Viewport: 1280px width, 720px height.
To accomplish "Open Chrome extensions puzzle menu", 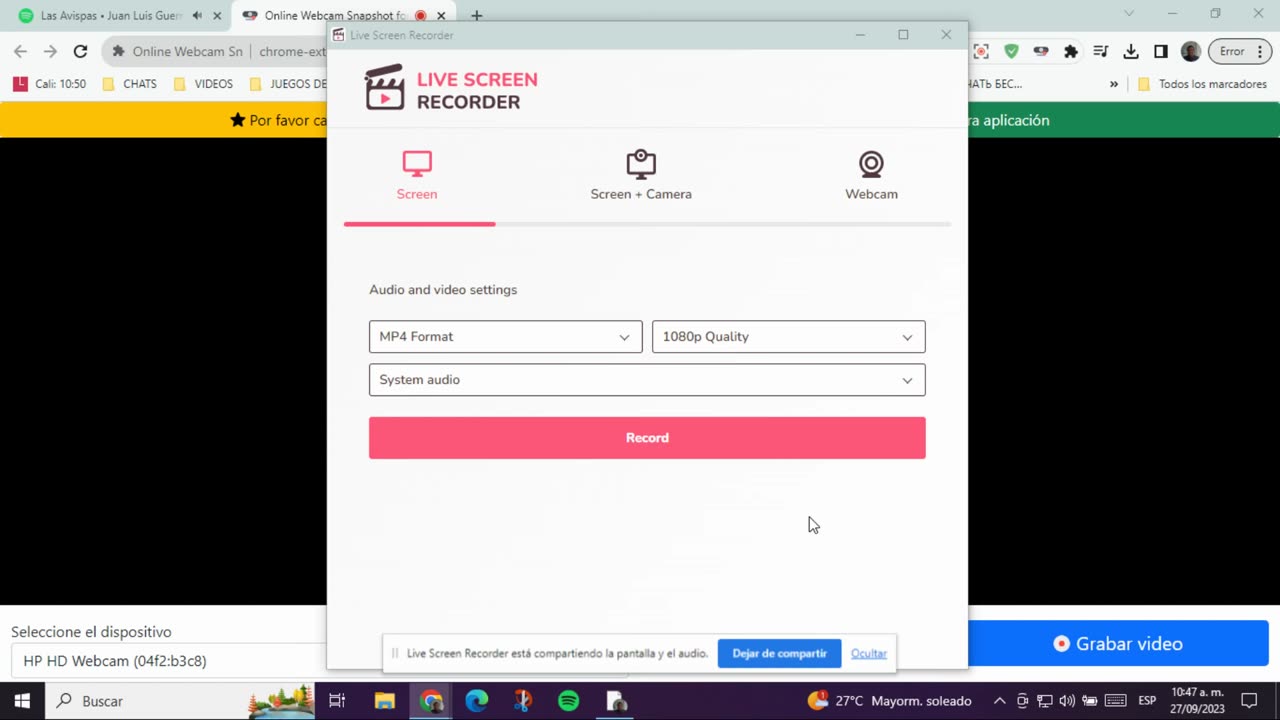I will (1071, 52).
